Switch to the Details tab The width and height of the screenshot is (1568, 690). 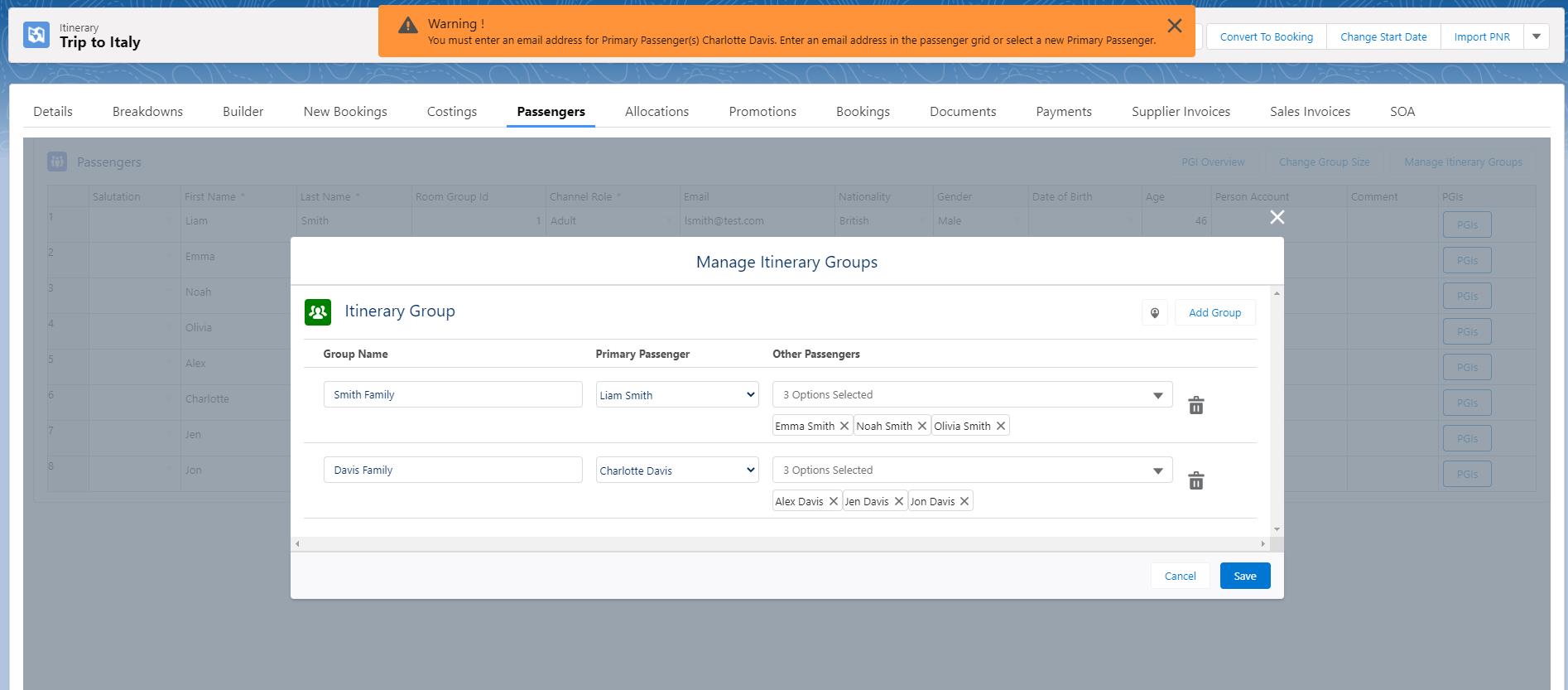point(53,111)
